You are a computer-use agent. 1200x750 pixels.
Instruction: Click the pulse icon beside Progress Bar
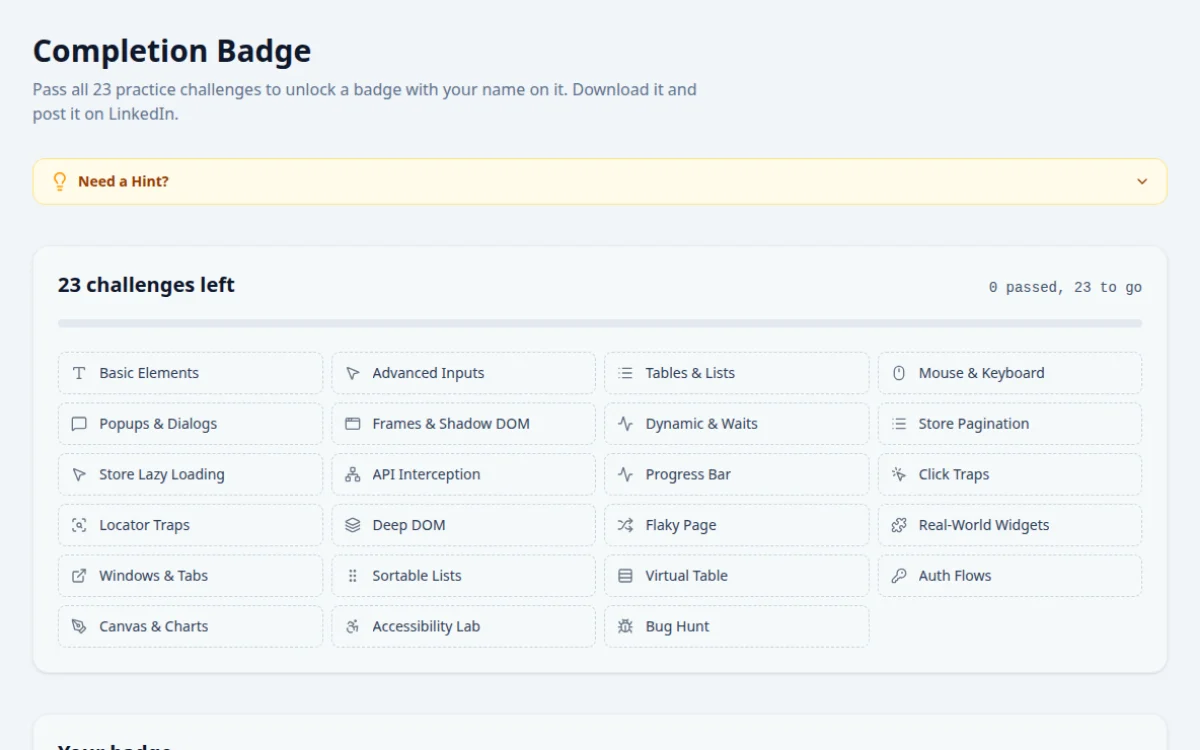click(x=625, y=474)
